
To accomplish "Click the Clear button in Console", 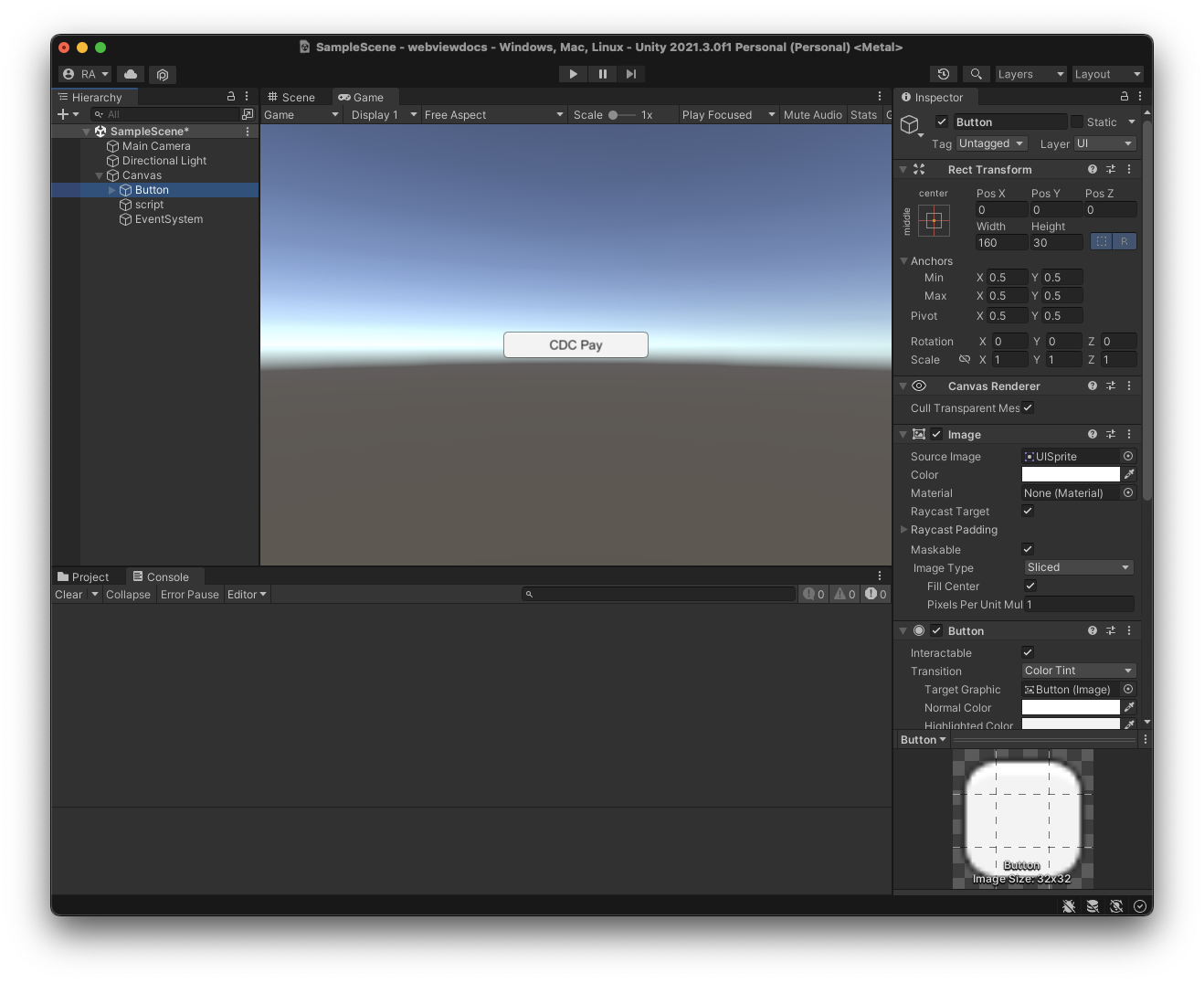I will coord(69,594).
